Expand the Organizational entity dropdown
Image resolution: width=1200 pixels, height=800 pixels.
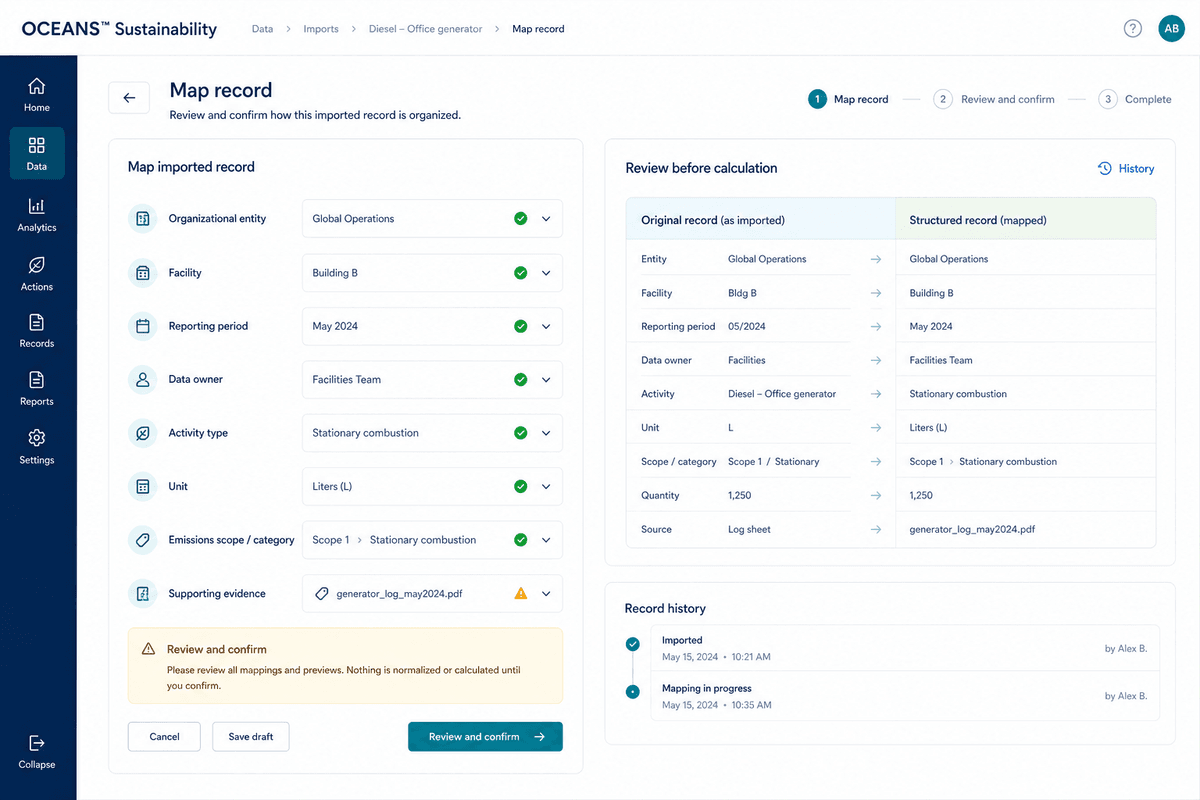(x=546, y=218)
